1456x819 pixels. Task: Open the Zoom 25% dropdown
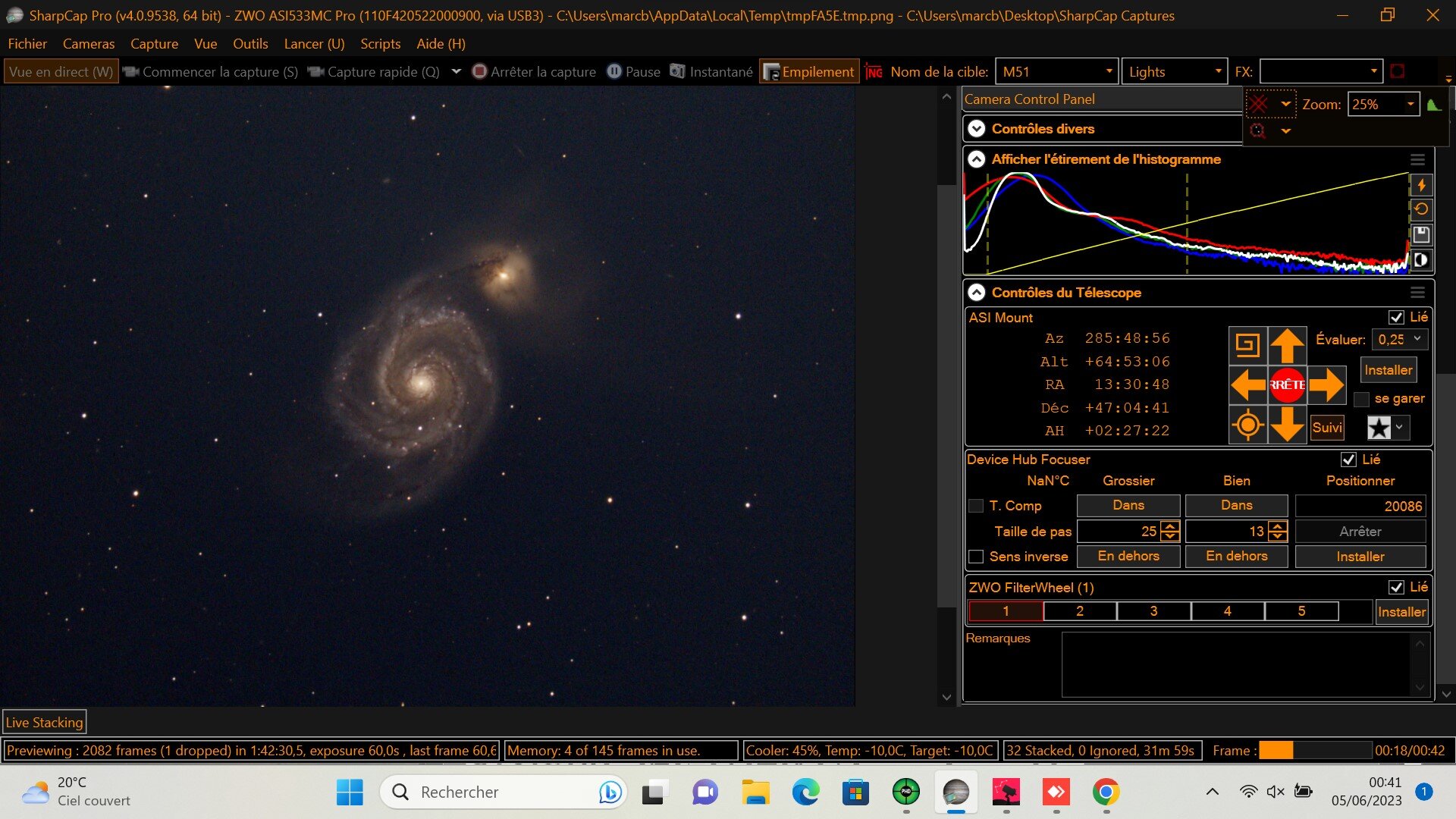click(x=1410, y=105)
